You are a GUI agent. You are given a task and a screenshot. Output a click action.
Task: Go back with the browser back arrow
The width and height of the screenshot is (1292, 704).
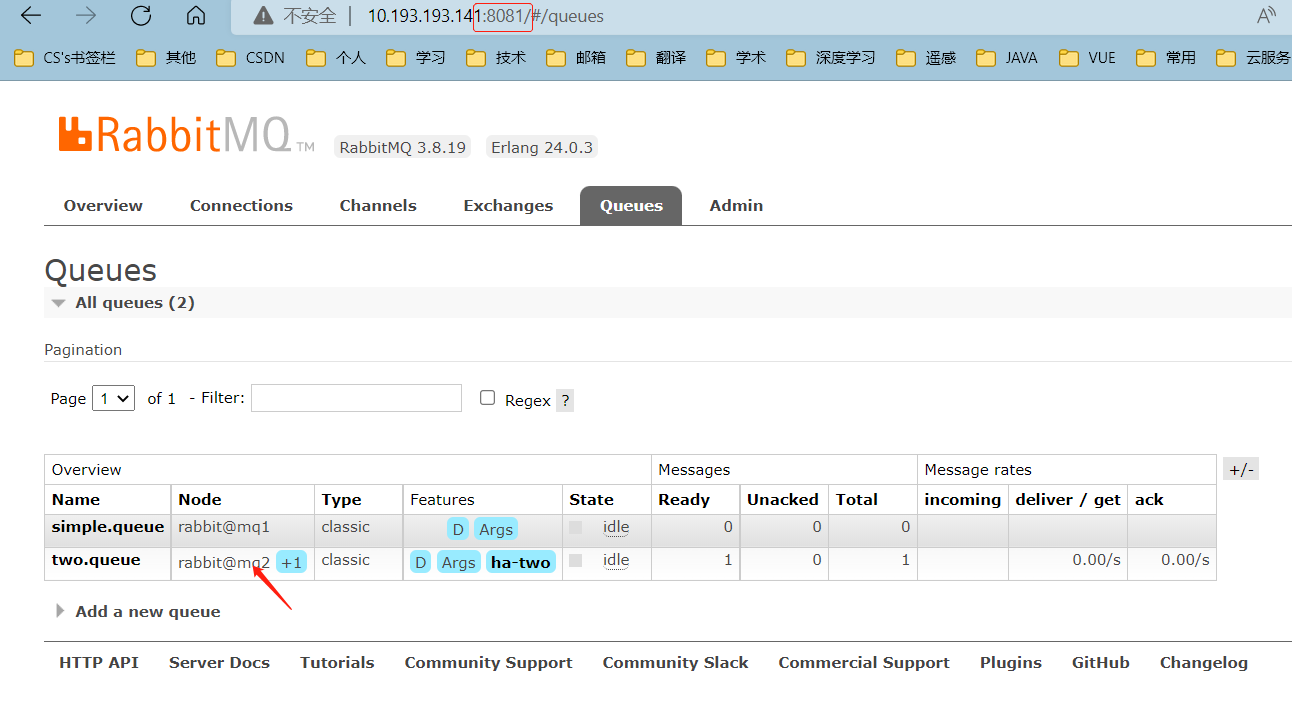click(31, 16)
